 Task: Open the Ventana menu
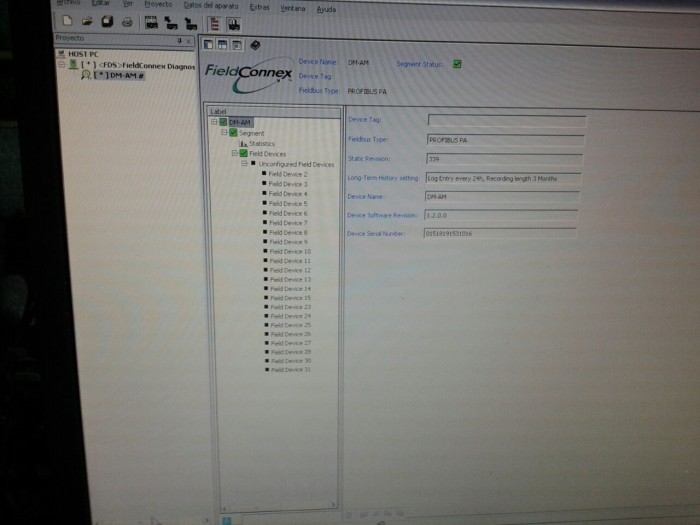293,8
